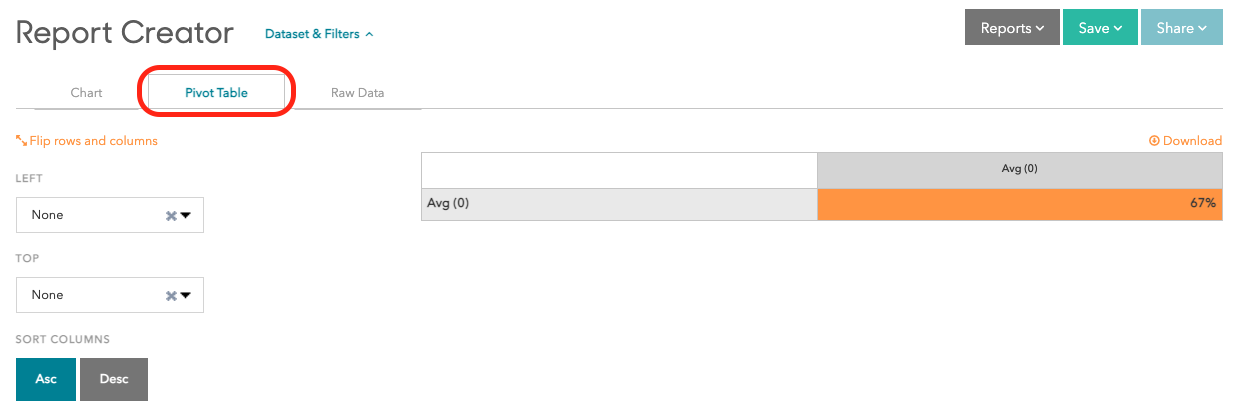Open the Reports dropdown menu
1242x412 pixels.
pyautogui.click(x=1012, y=28)
